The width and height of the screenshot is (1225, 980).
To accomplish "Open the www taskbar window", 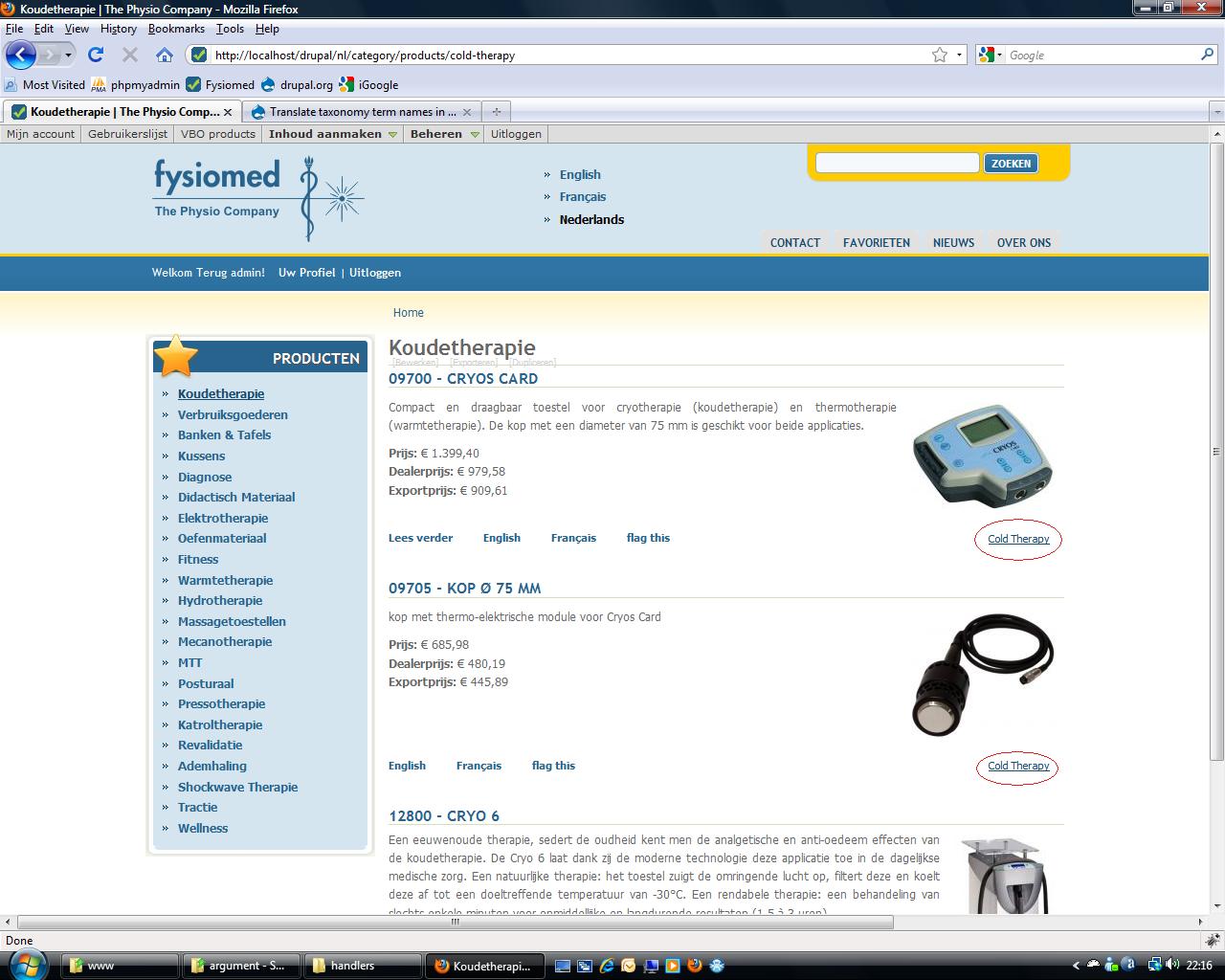I will (121, 966).
